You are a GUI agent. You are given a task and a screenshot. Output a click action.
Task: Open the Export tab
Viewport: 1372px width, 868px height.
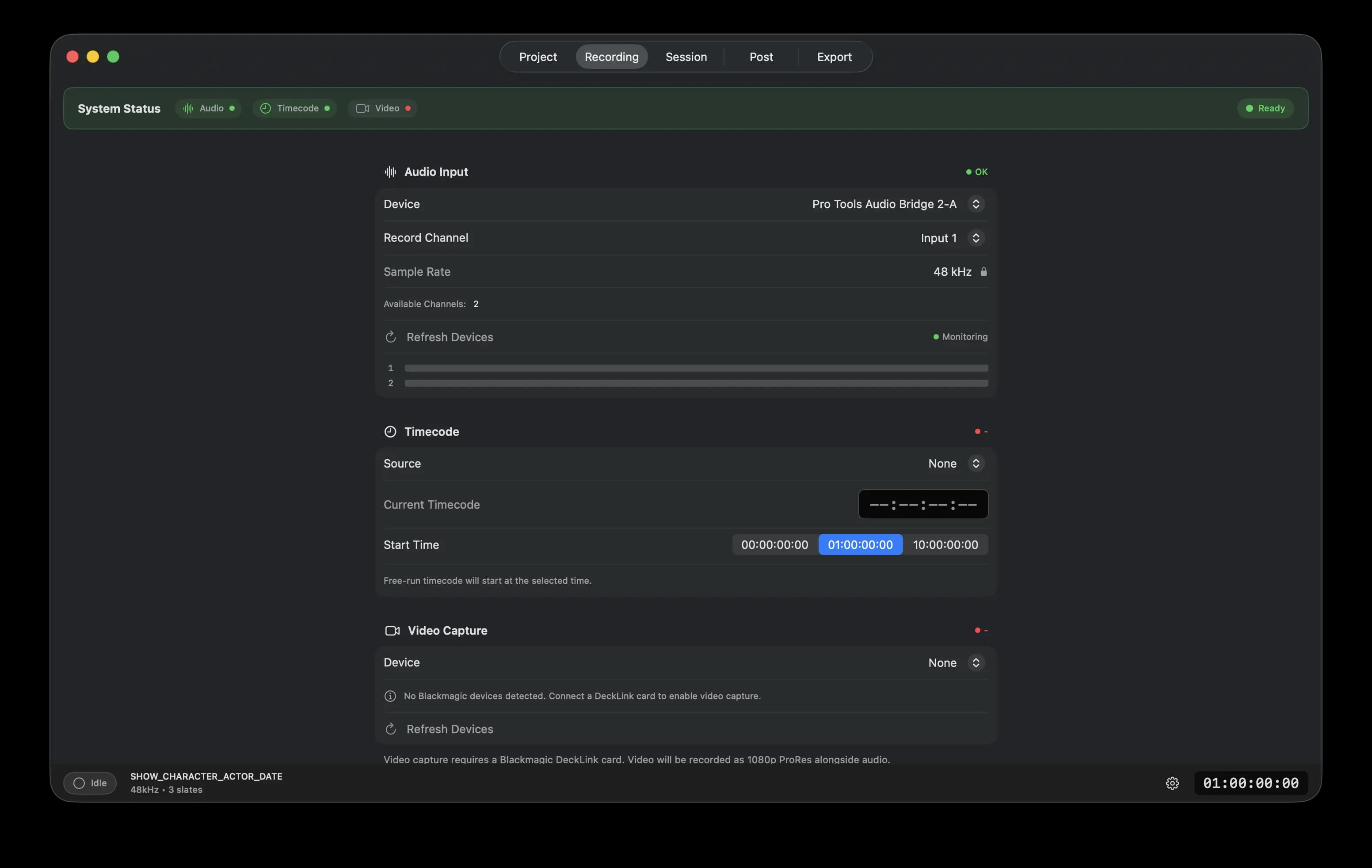[x=834, y=57]
